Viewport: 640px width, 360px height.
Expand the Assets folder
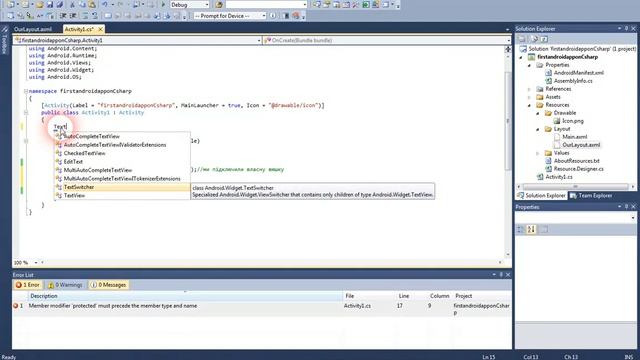point(529,97)
